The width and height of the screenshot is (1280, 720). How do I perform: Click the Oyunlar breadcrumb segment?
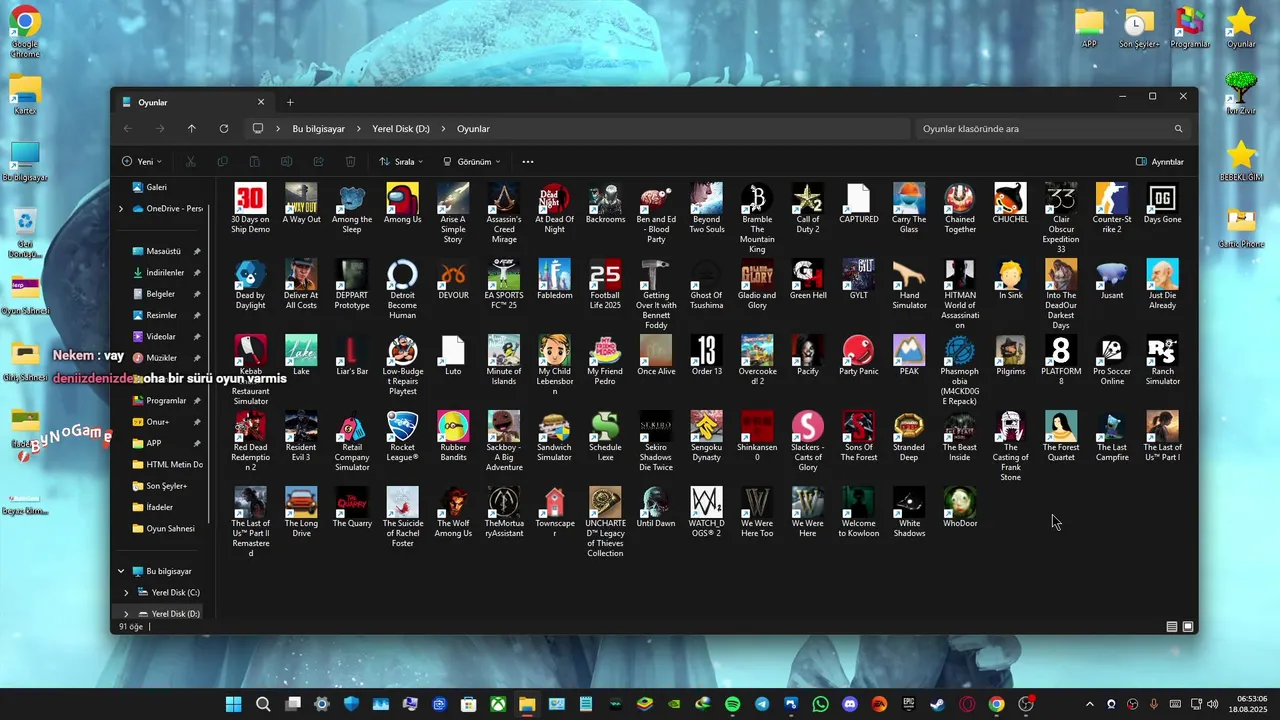tap(473, 129)
